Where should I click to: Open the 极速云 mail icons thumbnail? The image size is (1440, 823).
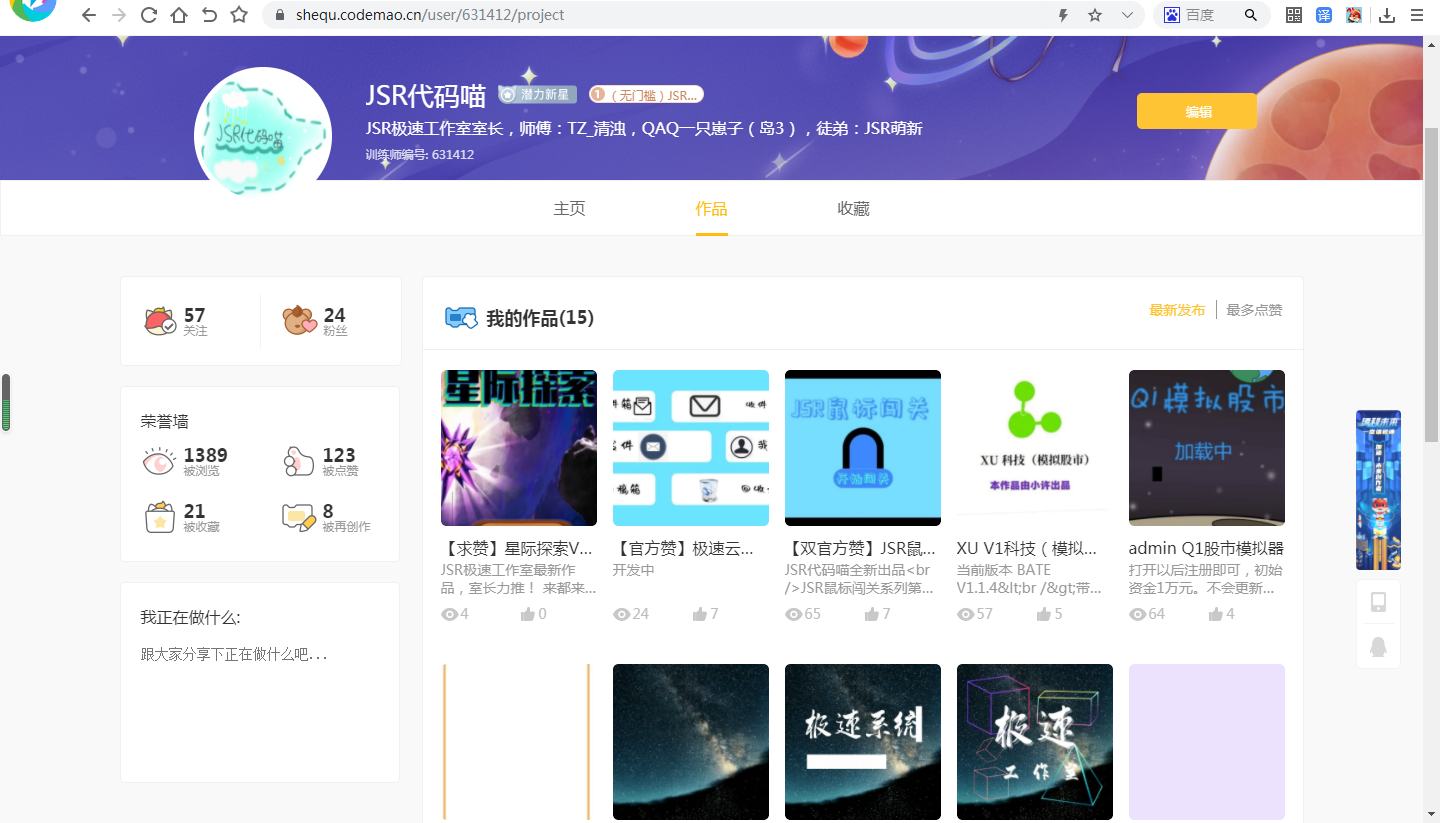(x=691, y=448)
